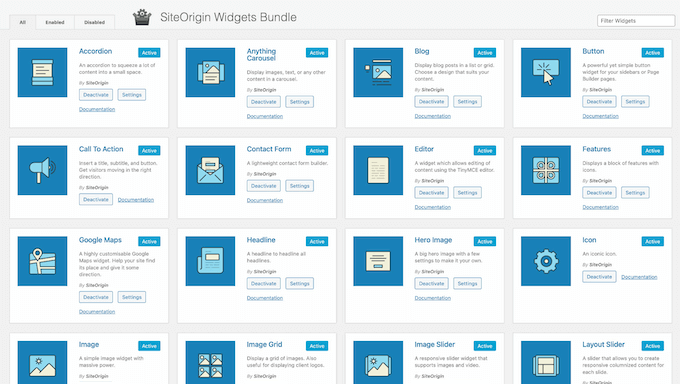Open Editor widget Settings
The image size is (680, 384).
pos(468,193)
